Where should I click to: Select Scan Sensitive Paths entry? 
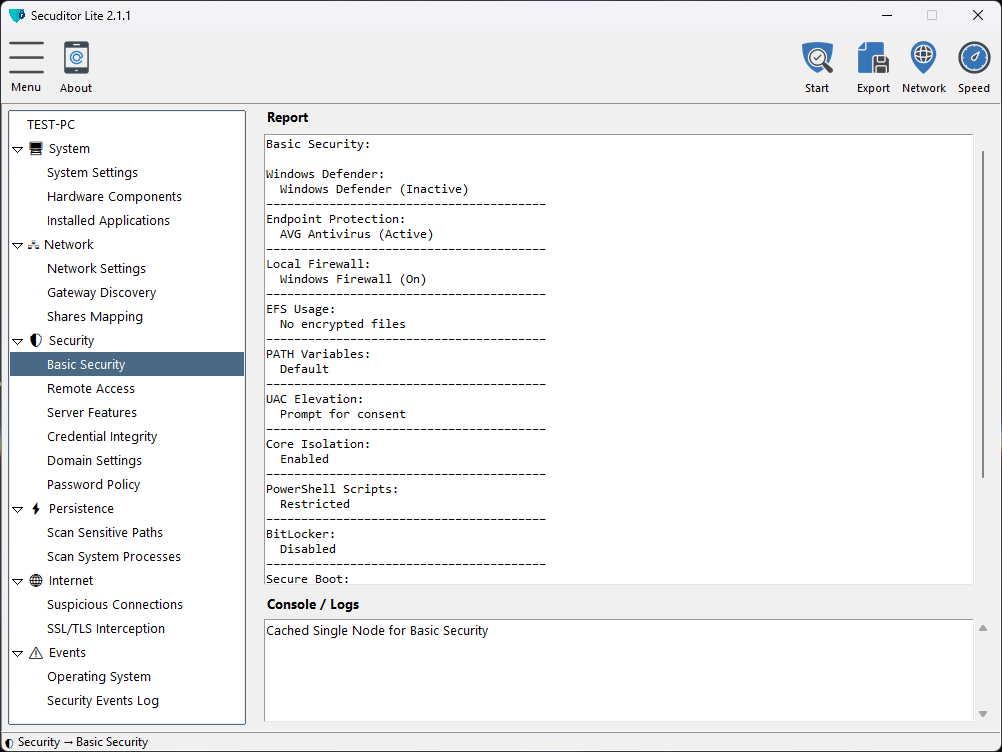(105, 533)
